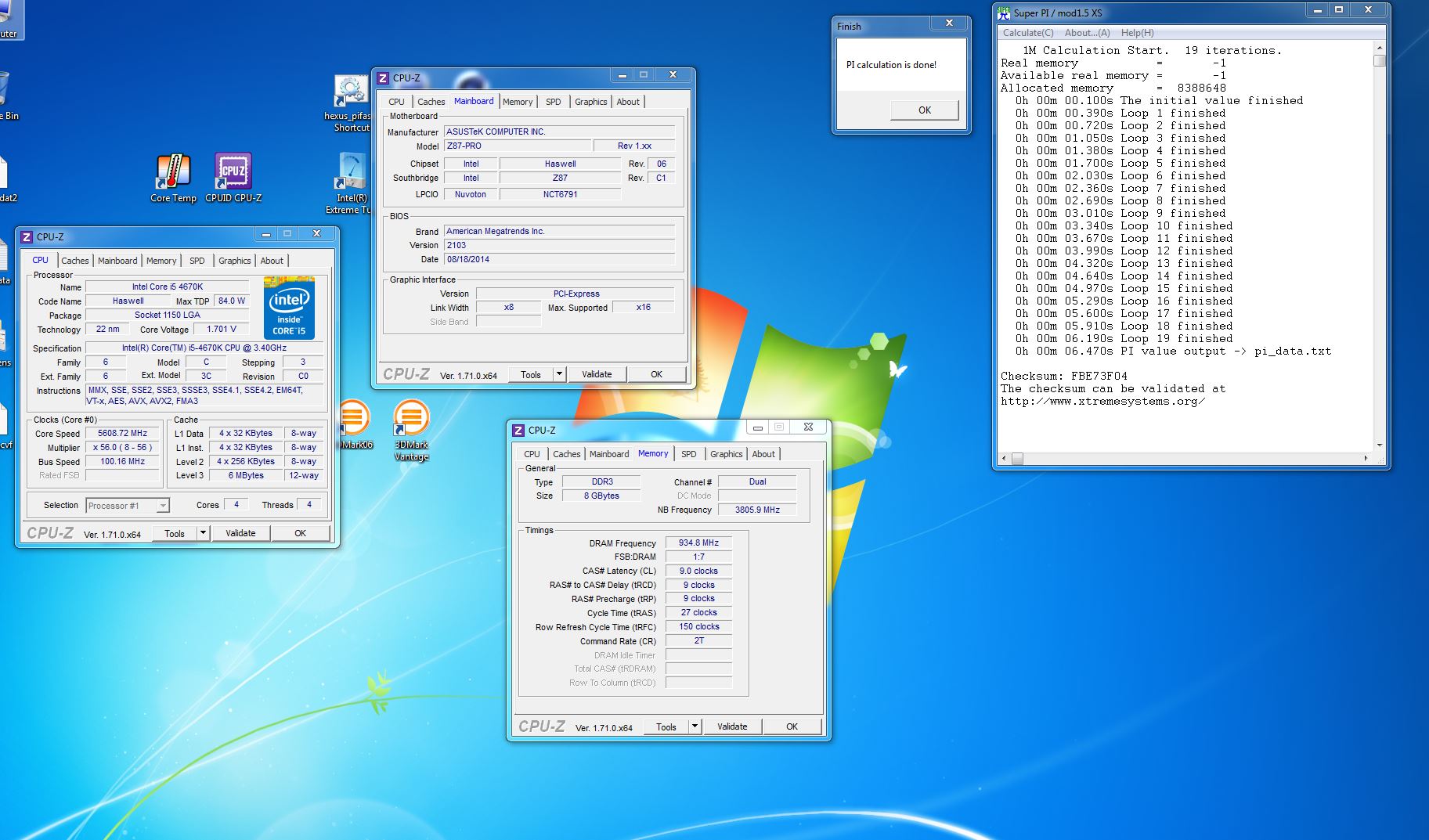Click the Manufacturer ASUSTeK COMPUTER INC. field
The width and height of the screenshot is (1429, 840).
point(559,132)
